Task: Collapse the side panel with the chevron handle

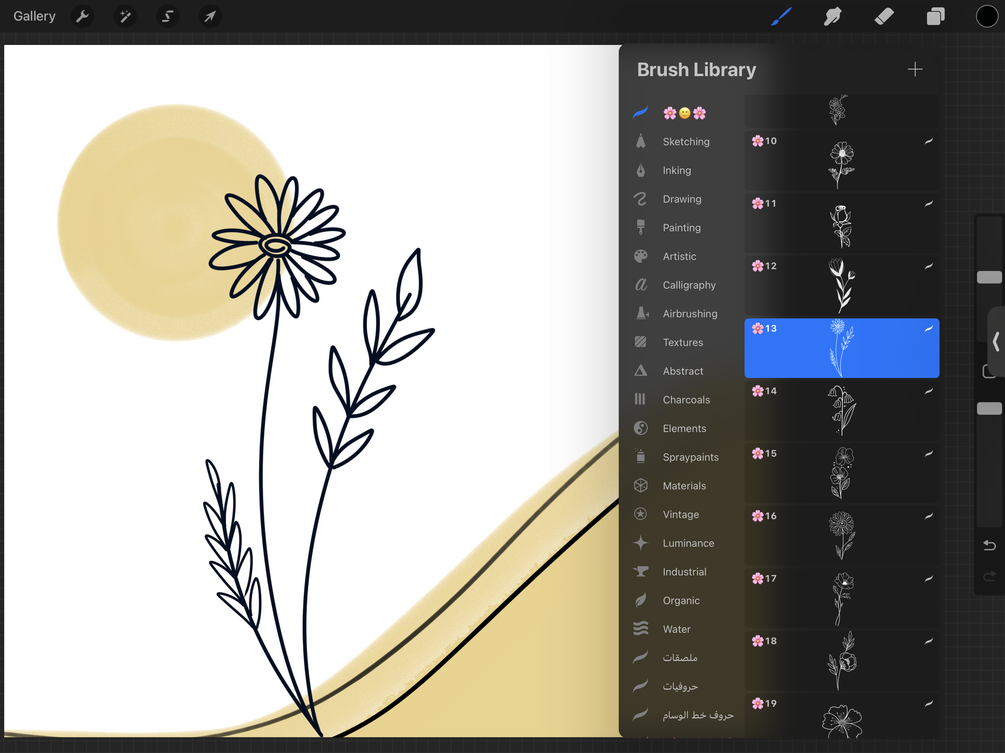Action: 996,342
